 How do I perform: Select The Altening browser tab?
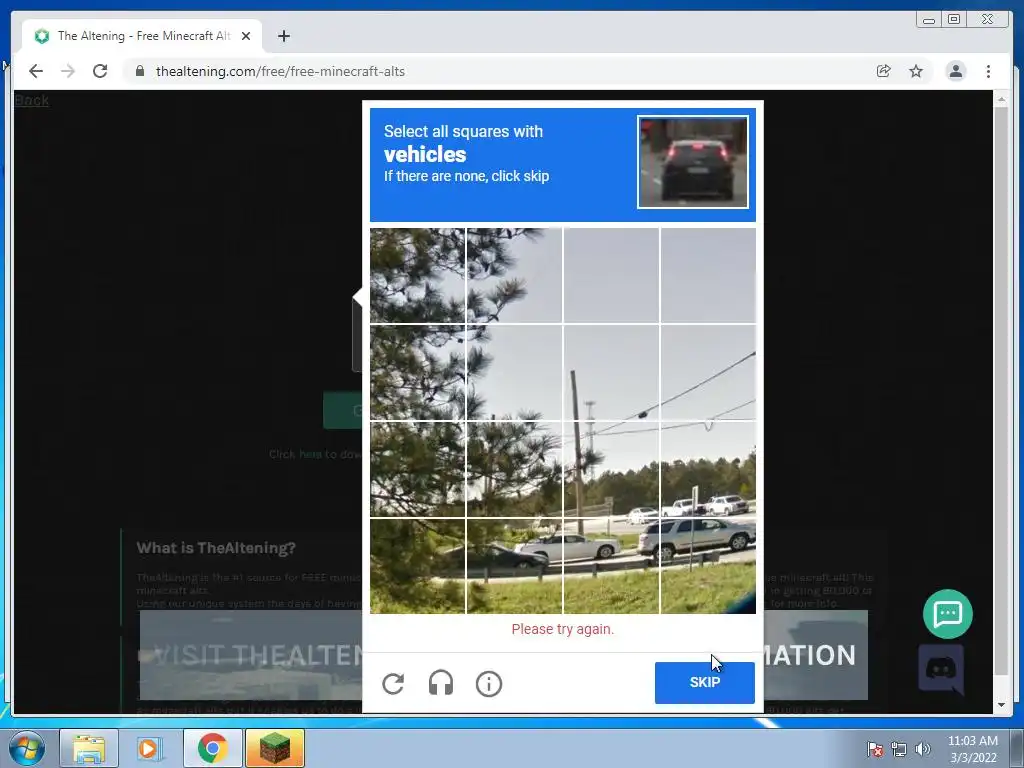(x=142, y=36)
